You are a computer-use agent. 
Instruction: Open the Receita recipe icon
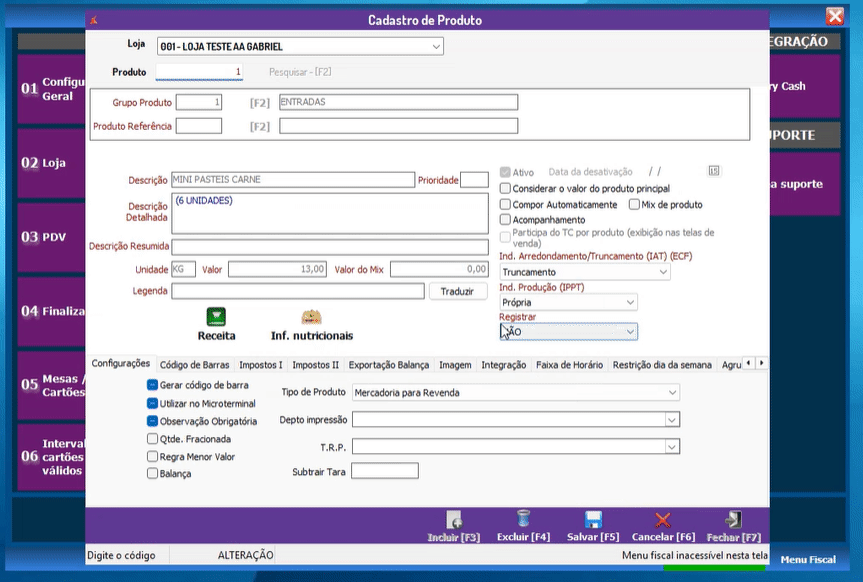tap(216, 317)
